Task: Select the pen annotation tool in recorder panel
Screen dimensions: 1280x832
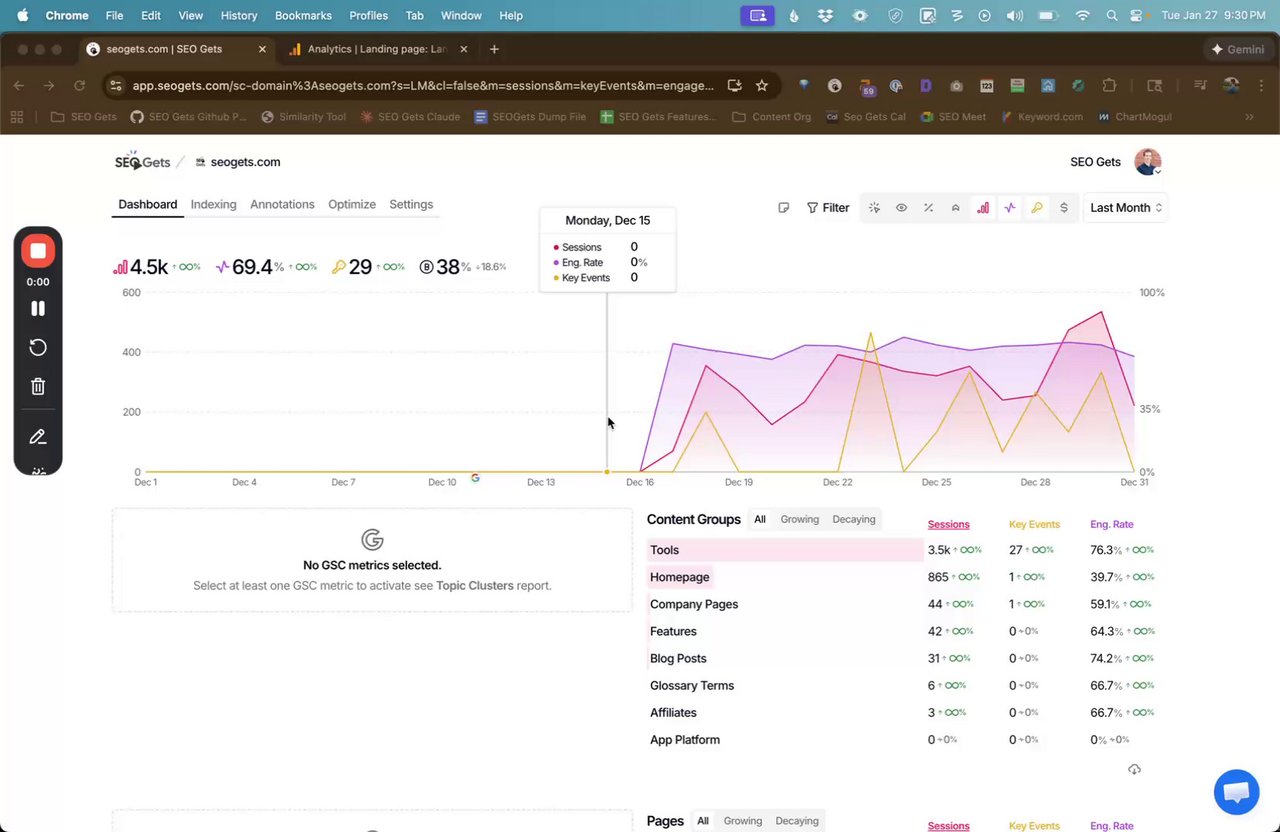Action: point(38,437)
